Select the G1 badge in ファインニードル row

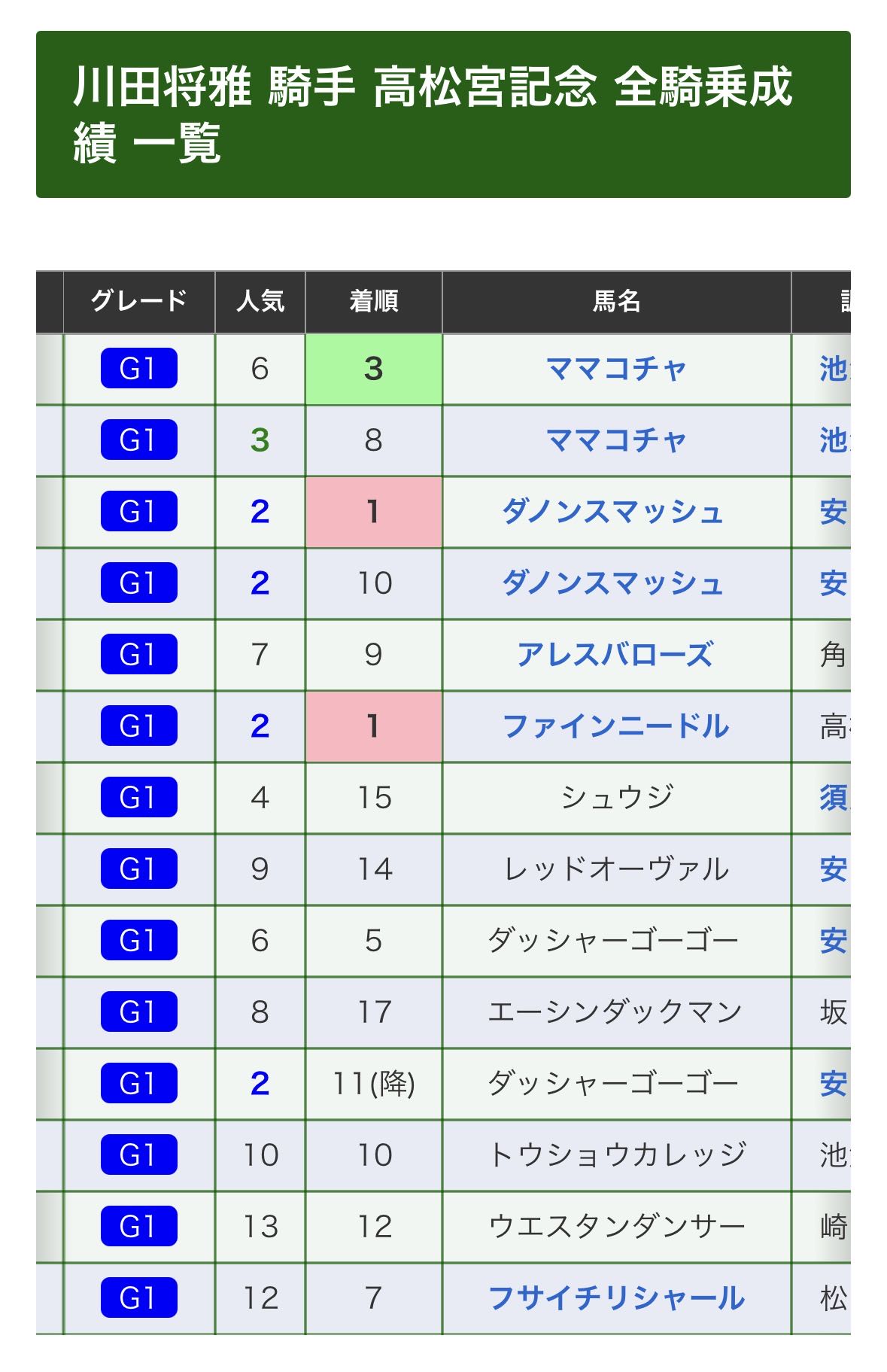pyautogui.click(x=138, y=726)
